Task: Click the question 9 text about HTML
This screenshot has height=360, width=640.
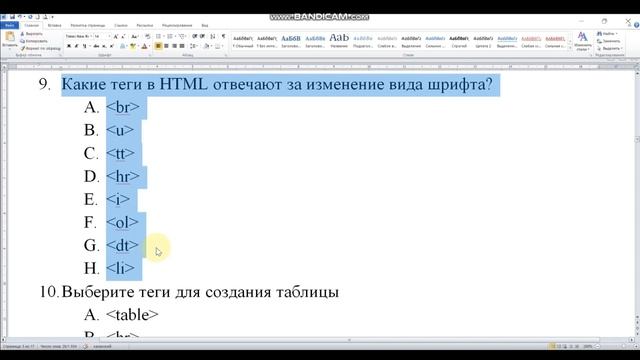Action: click(277, 84)
